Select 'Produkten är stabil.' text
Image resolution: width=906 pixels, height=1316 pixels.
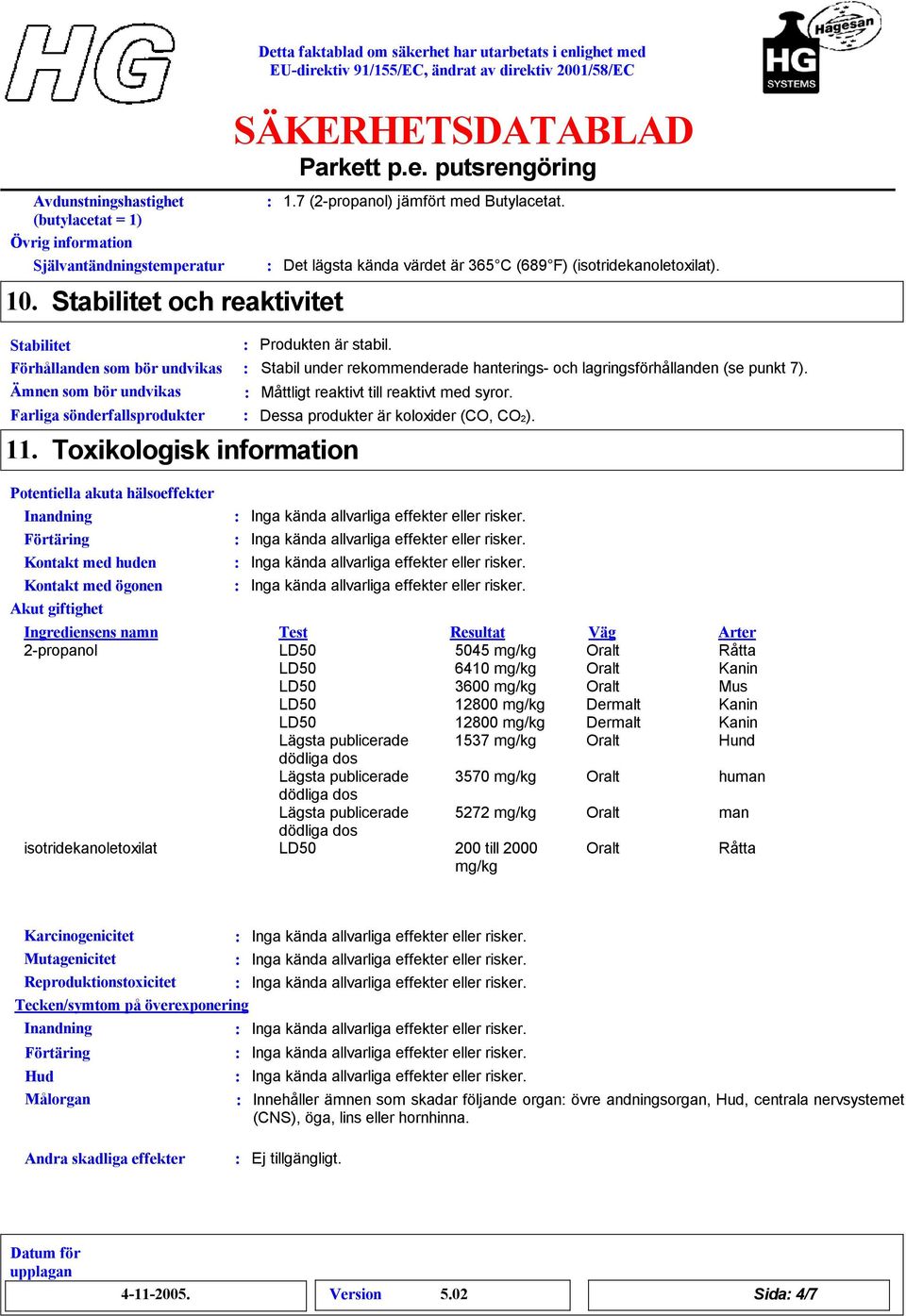[x=326, y=344]
